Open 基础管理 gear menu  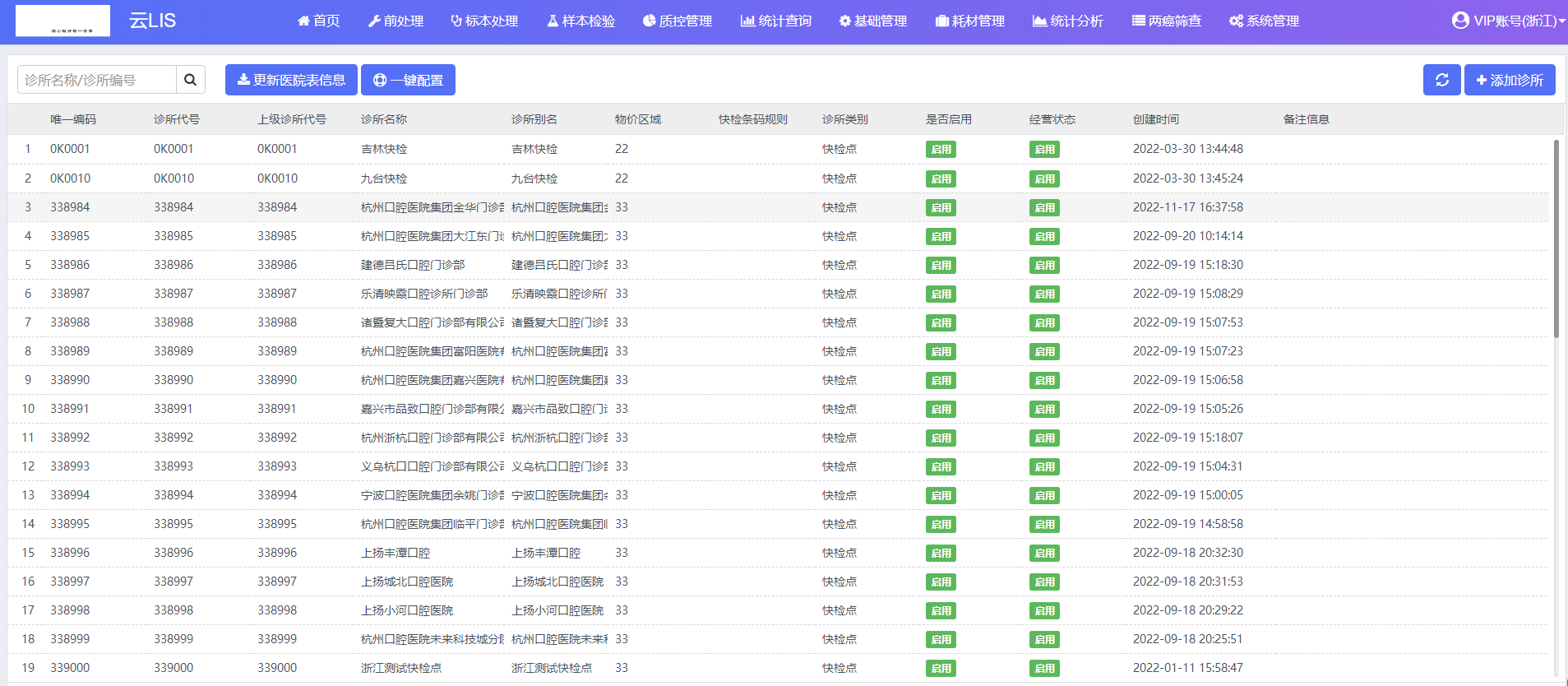(872, 21)
